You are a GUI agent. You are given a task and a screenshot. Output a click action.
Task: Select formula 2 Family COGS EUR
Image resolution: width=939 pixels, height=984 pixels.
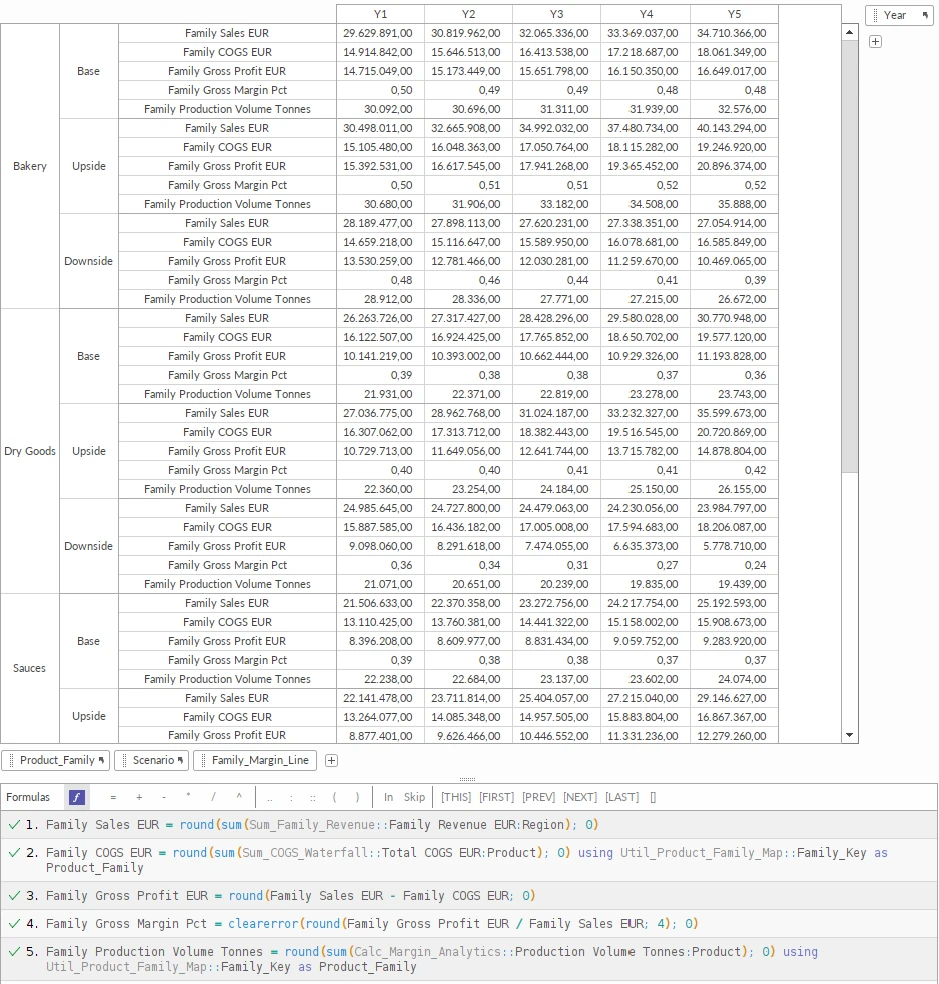[x=469, y=860]
